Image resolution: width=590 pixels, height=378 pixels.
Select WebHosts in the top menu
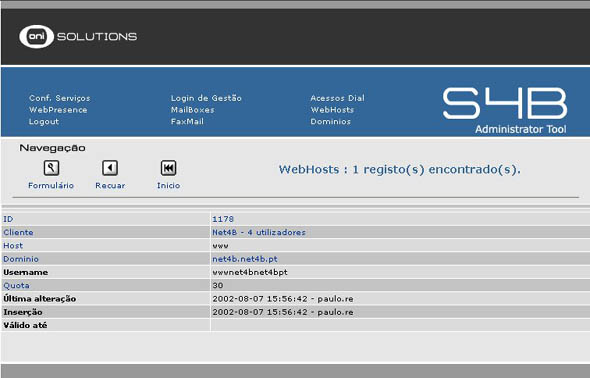coord(332,110)
